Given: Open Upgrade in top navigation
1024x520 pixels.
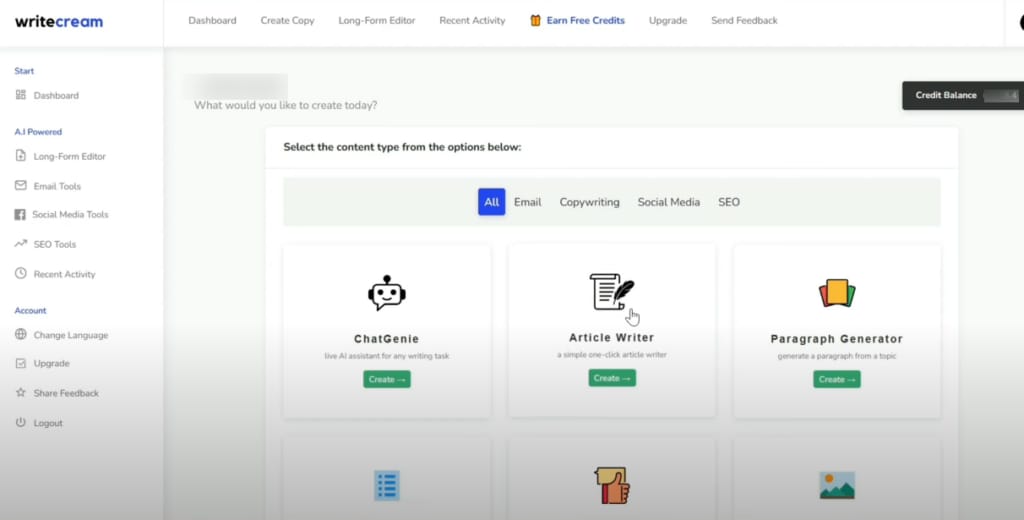Looking at the screenshot, I should pyautogui.click(x=667, y=20).
